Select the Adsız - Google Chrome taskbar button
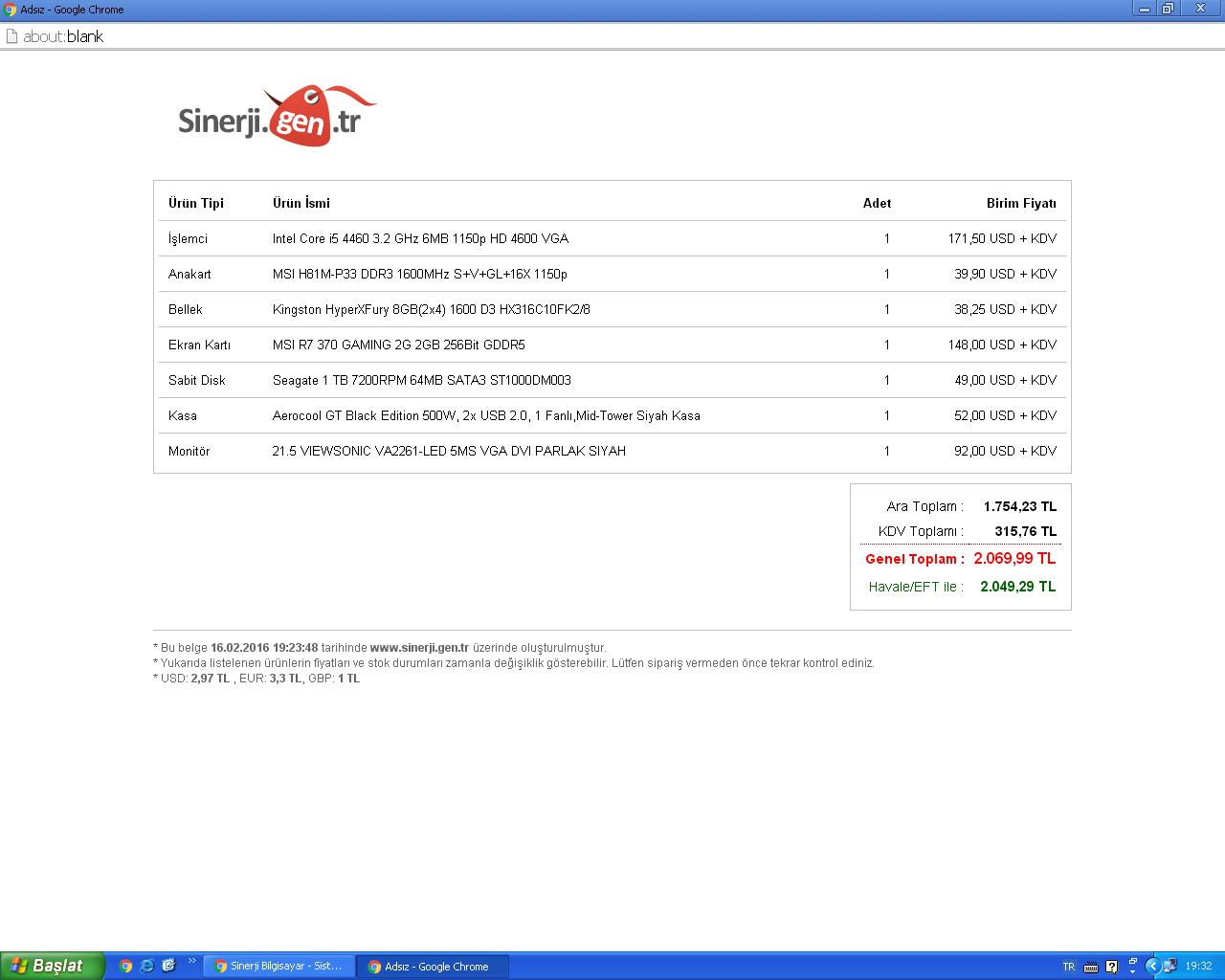 (x=433, y=967)
